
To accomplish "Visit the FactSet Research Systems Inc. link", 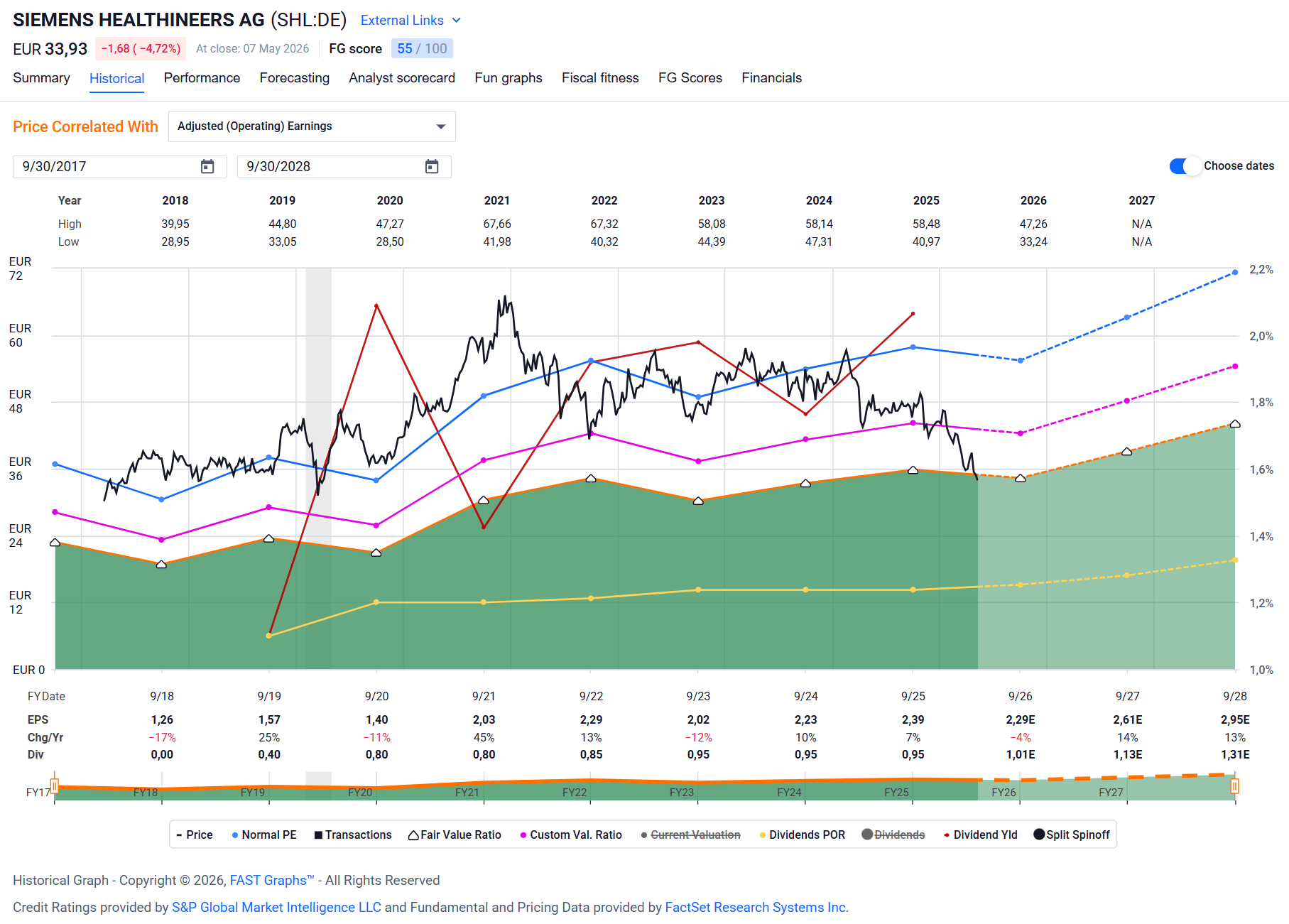I will 757,907.
